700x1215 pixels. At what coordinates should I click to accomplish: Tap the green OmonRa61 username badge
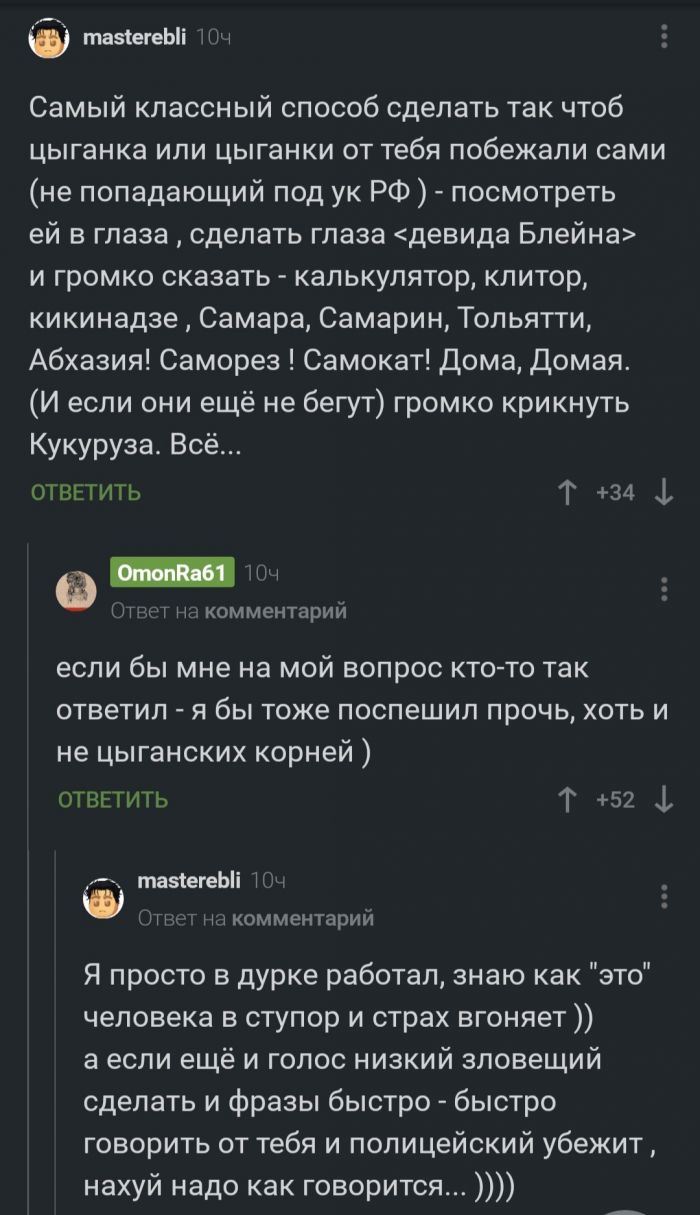tap(171, 573)
